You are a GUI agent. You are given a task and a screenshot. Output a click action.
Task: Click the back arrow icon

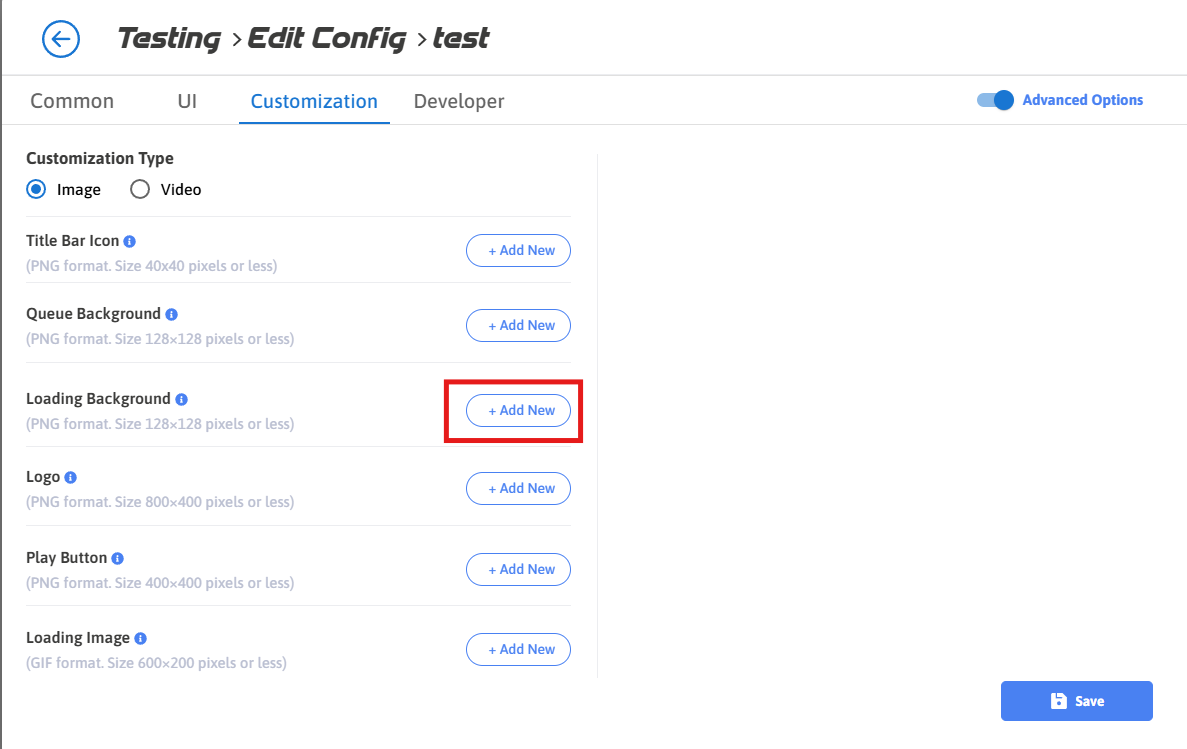click(x=61, y=39)
